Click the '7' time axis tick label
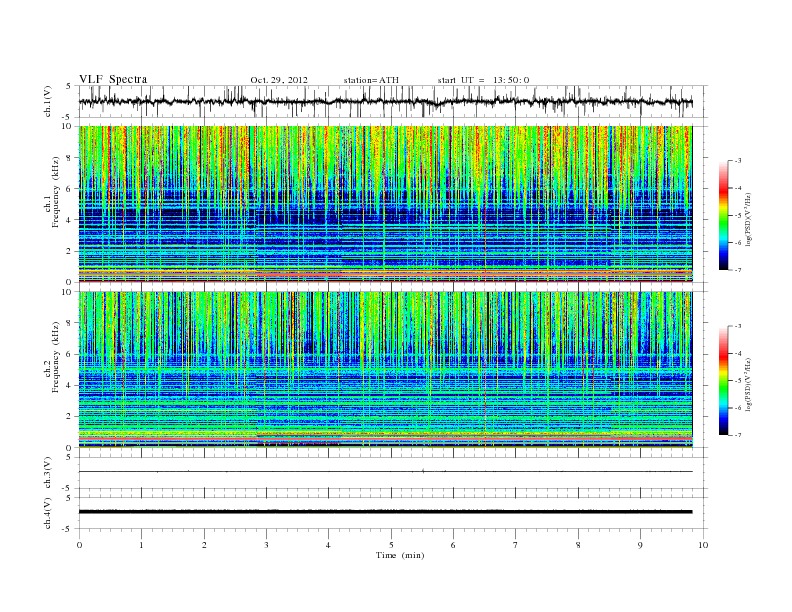 (516, 545)
